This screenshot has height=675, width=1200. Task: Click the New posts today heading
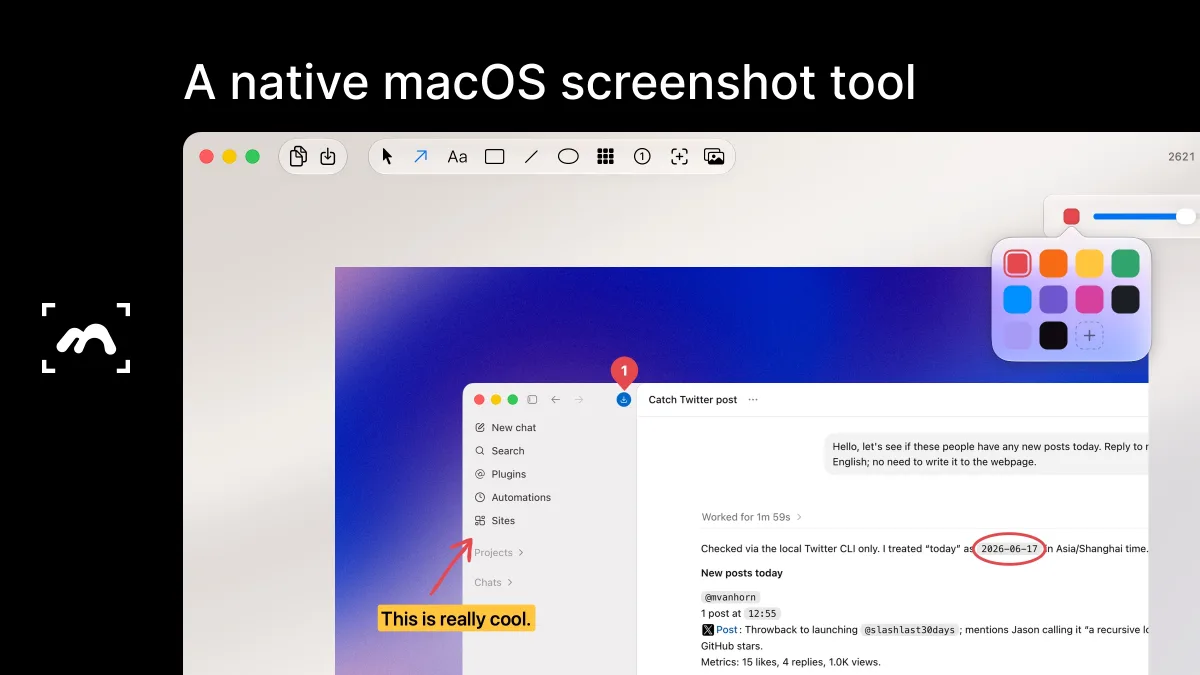pyautogui.click(x=742, y=573)
